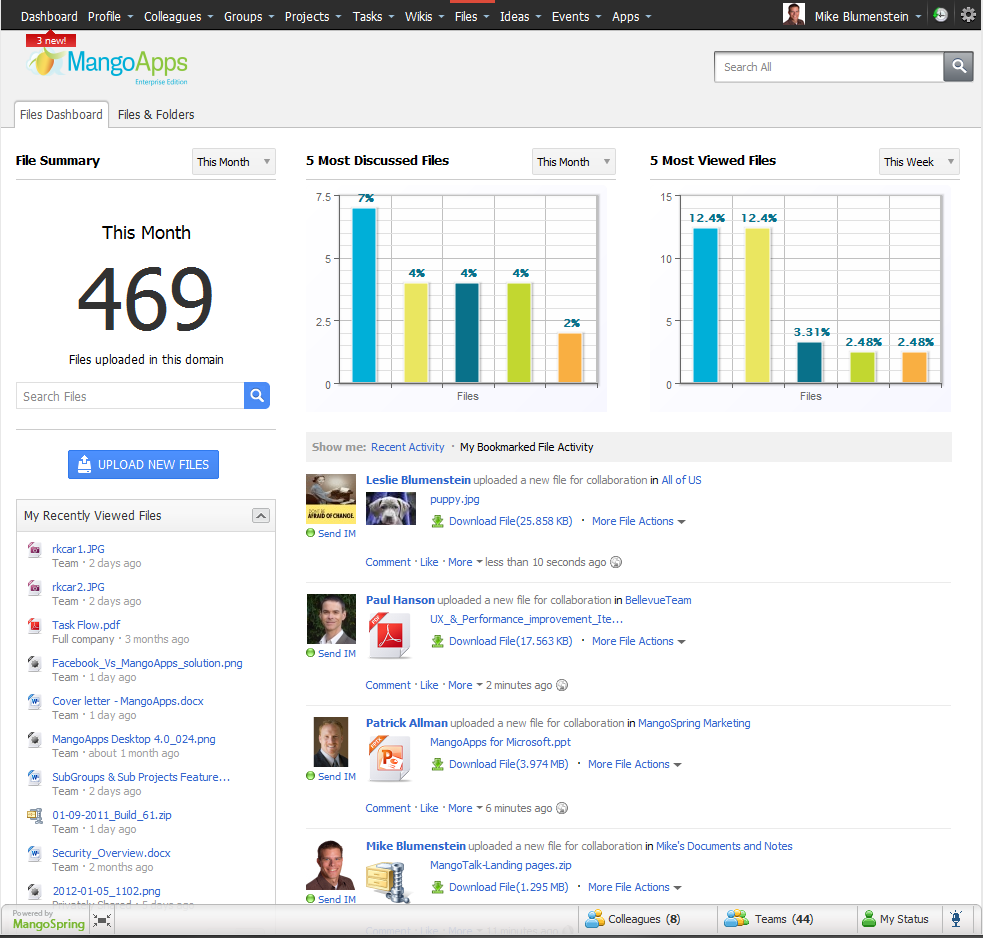Open the puppy.jpg file link

[x=455, y=500]
